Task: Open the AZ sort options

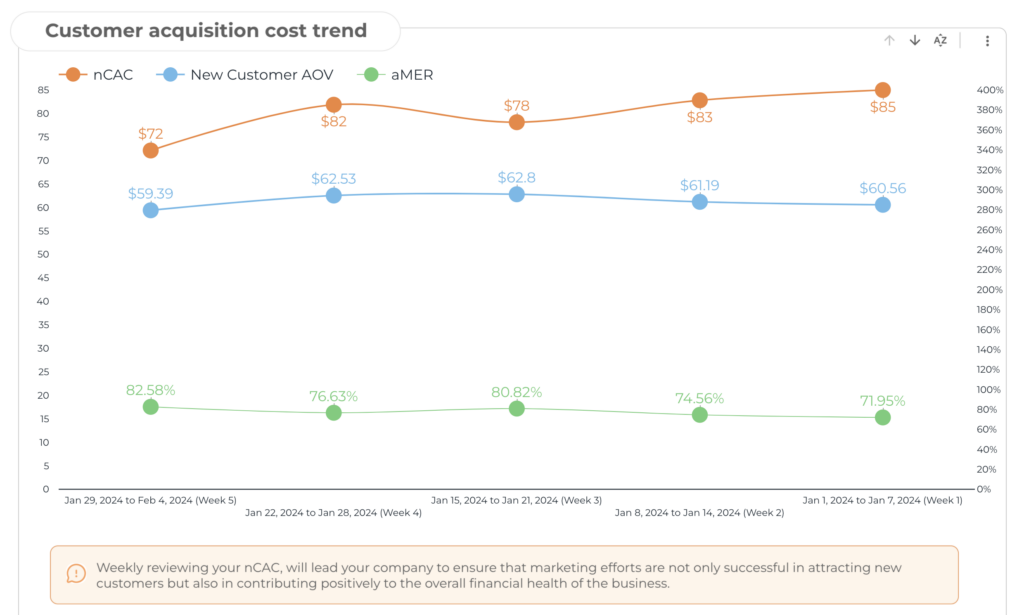Action: 940,41
